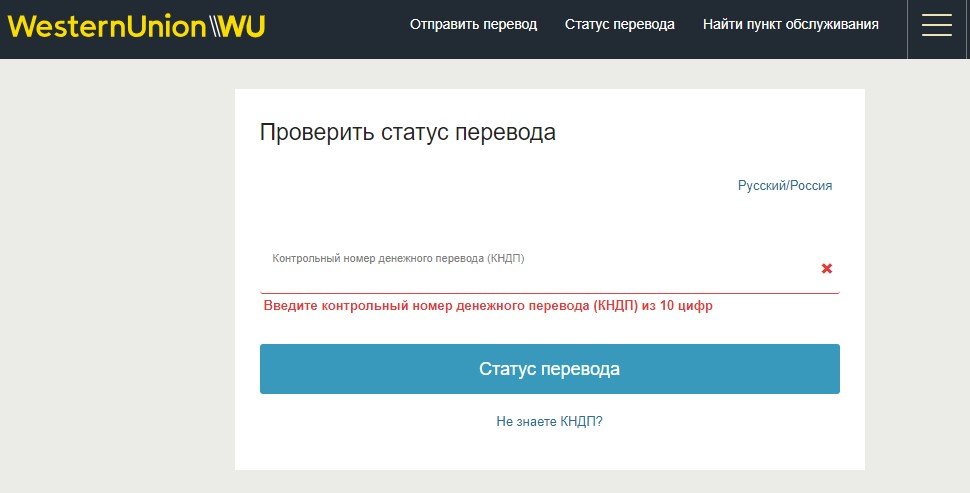
Task: Go to Найти пункт обслуживания
Action: [790, 24]
